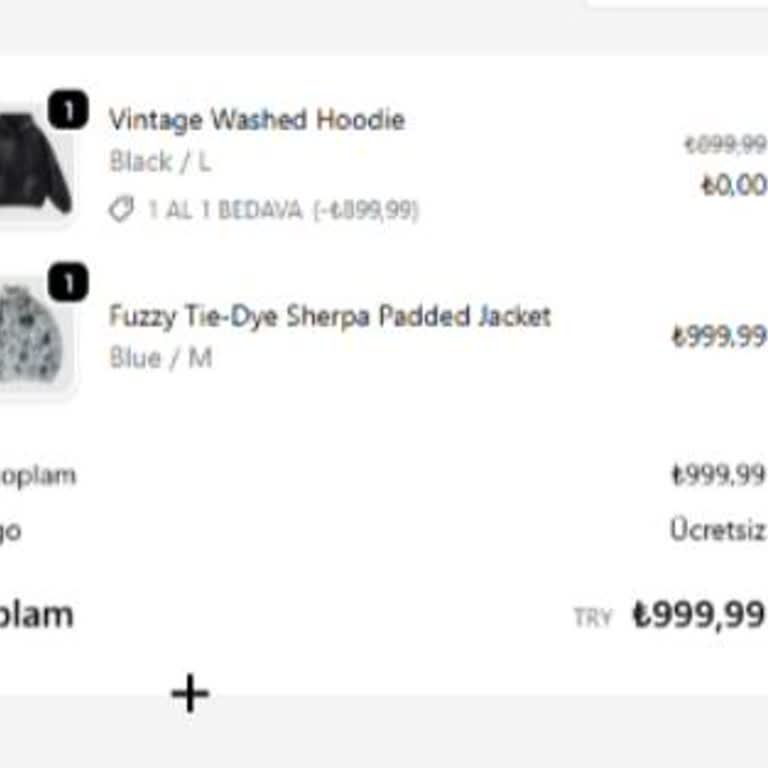Click the bold grand total ₺999,99
Screen dimensions: 768x768
699,613
